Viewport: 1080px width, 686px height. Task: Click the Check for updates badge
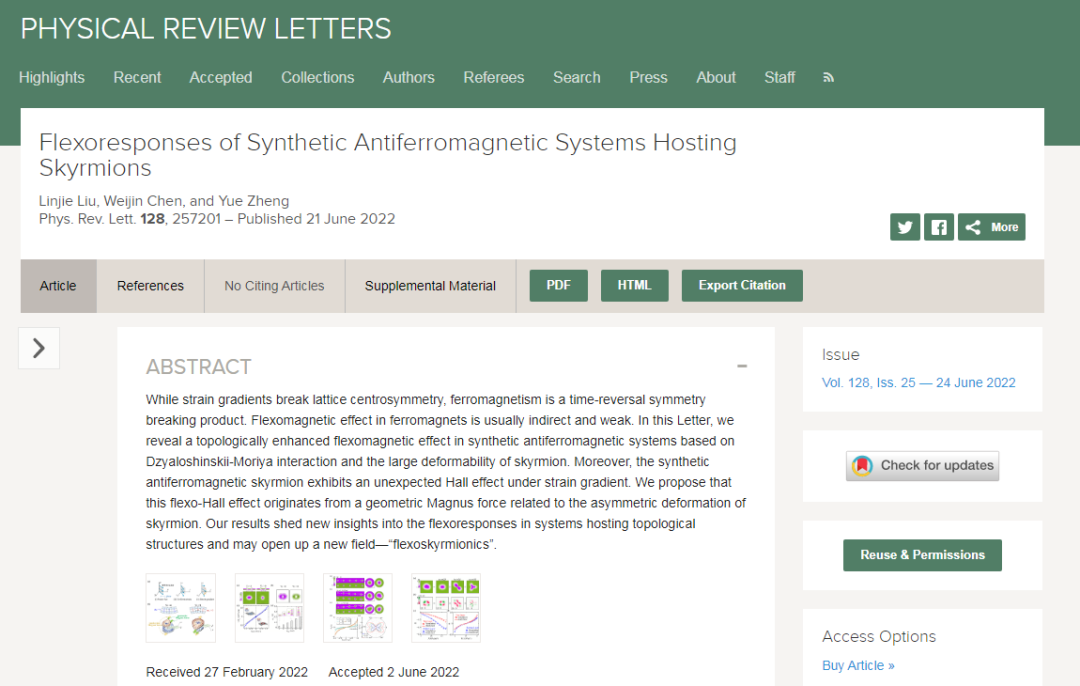pos(922,466)
